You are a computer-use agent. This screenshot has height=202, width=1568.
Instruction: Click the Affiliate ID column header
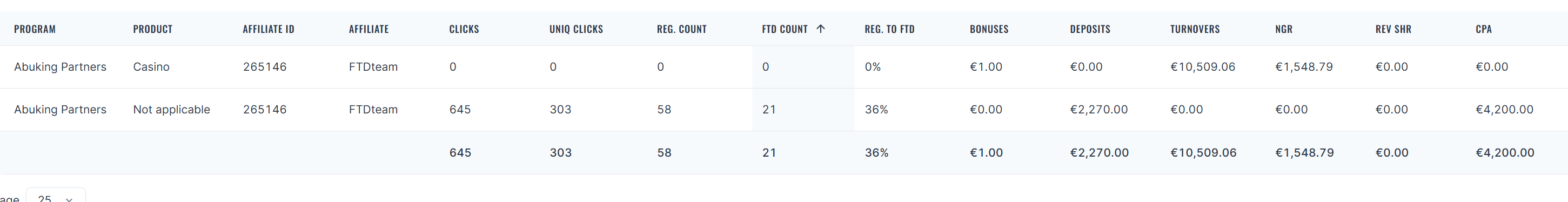click(x=269, y=29)
